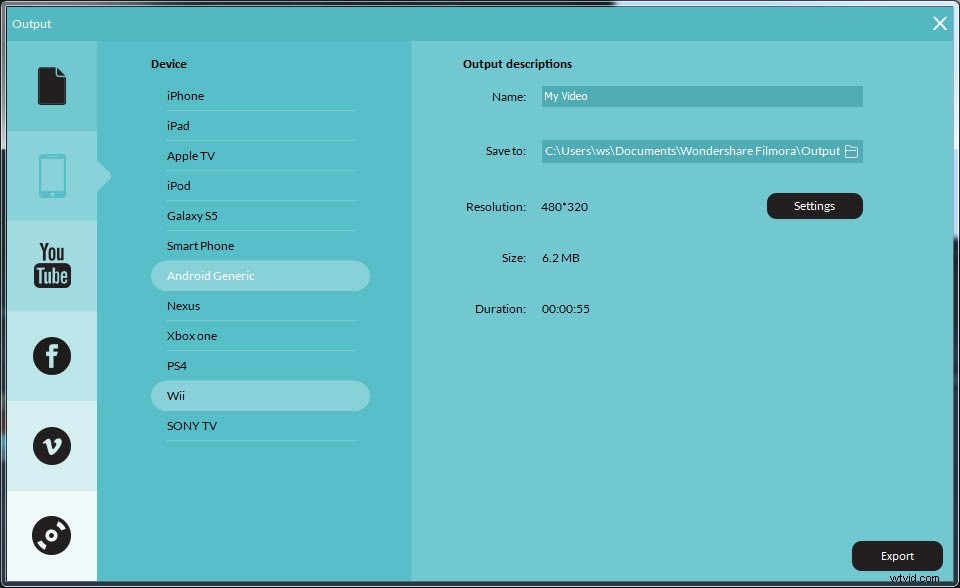Viewport: 960px width, 588px height.
Task: Choose the Facebook sharing option
Action: tap(51, 355)
